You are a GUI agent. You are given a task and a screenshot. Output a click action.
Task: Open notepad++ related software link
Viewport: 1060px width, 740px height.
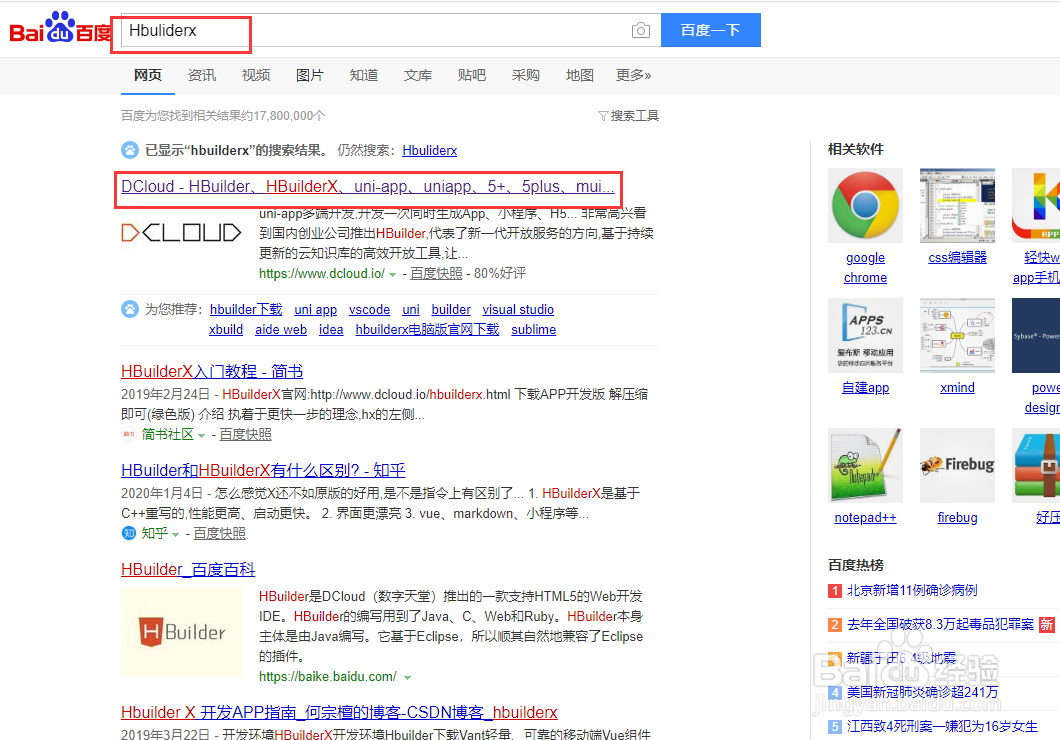pos(865,518)
